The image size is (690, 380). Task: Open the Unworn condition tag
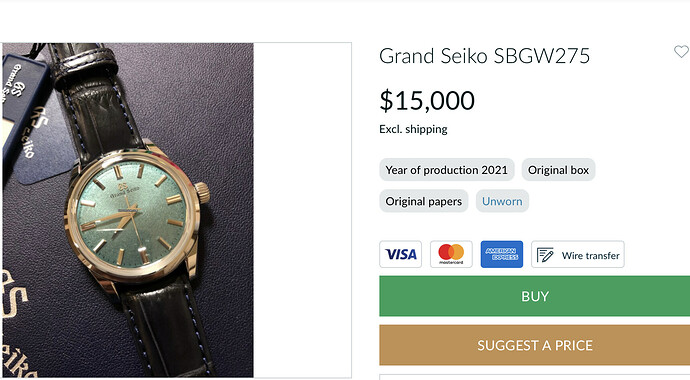tap(502, 201)
